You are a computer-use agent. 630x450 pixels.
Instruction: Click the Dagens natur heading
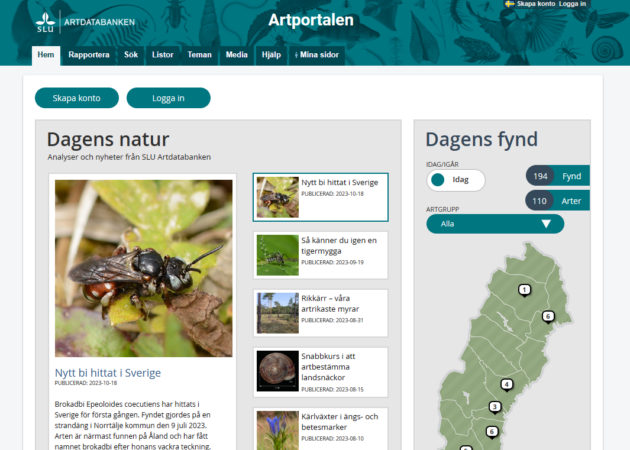coord(108,139)
